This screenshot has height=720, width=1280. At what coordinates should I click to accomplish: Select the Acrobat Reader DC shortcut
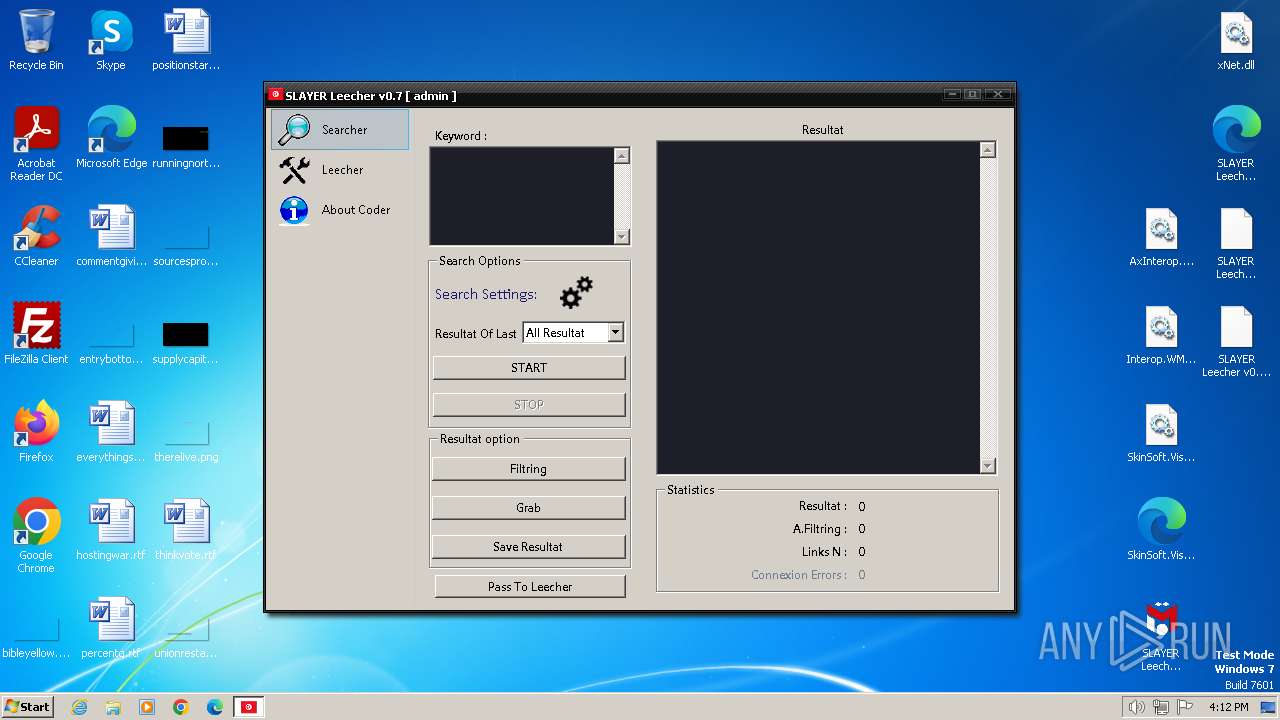coord(36,144)
